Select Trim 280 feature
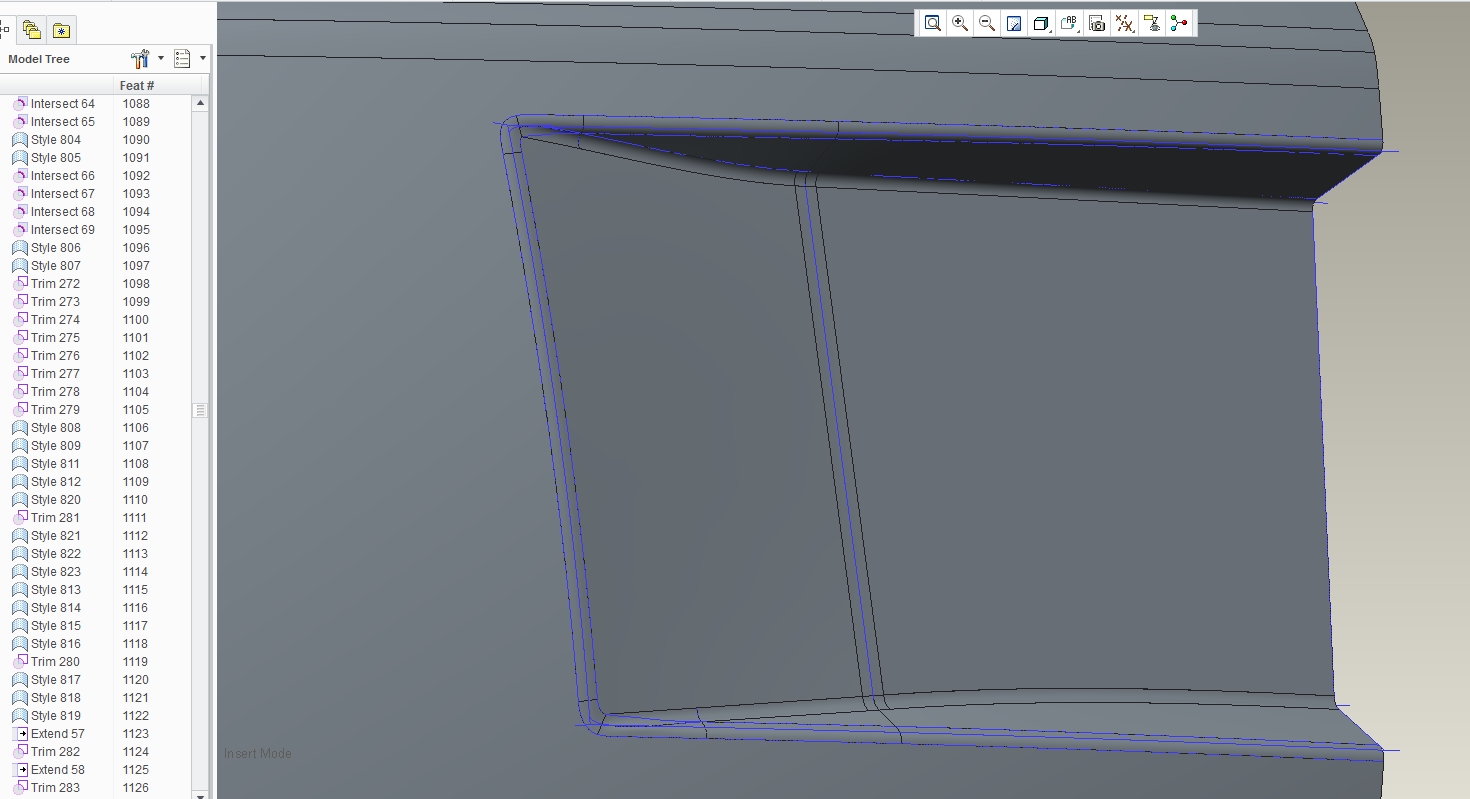The width and height of the screenshot is (1470, 799). (x=55, y=662)
